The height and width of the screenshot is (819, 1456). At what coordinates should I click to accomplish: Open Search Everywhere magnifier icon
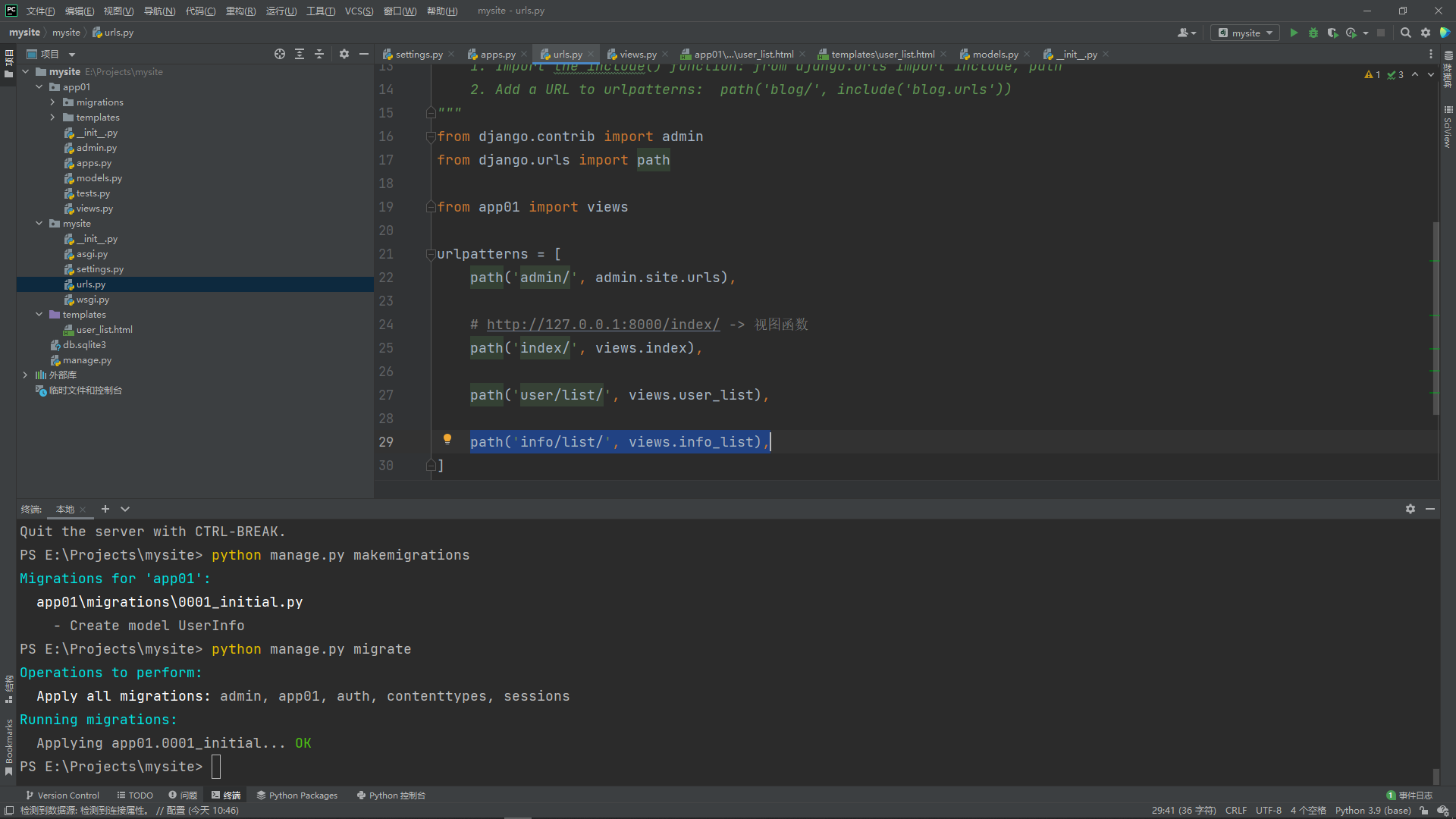pos(1405,33)
